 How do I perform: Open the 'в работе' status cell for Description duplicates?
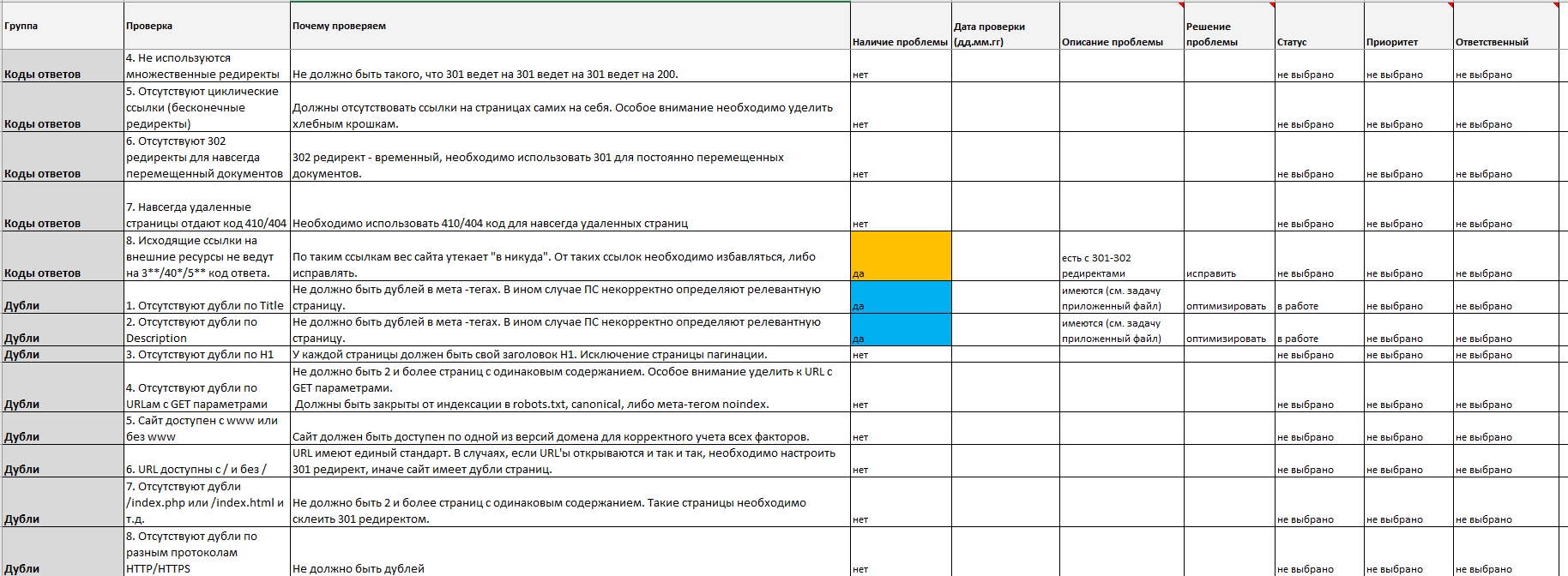tap(1319, 330)
